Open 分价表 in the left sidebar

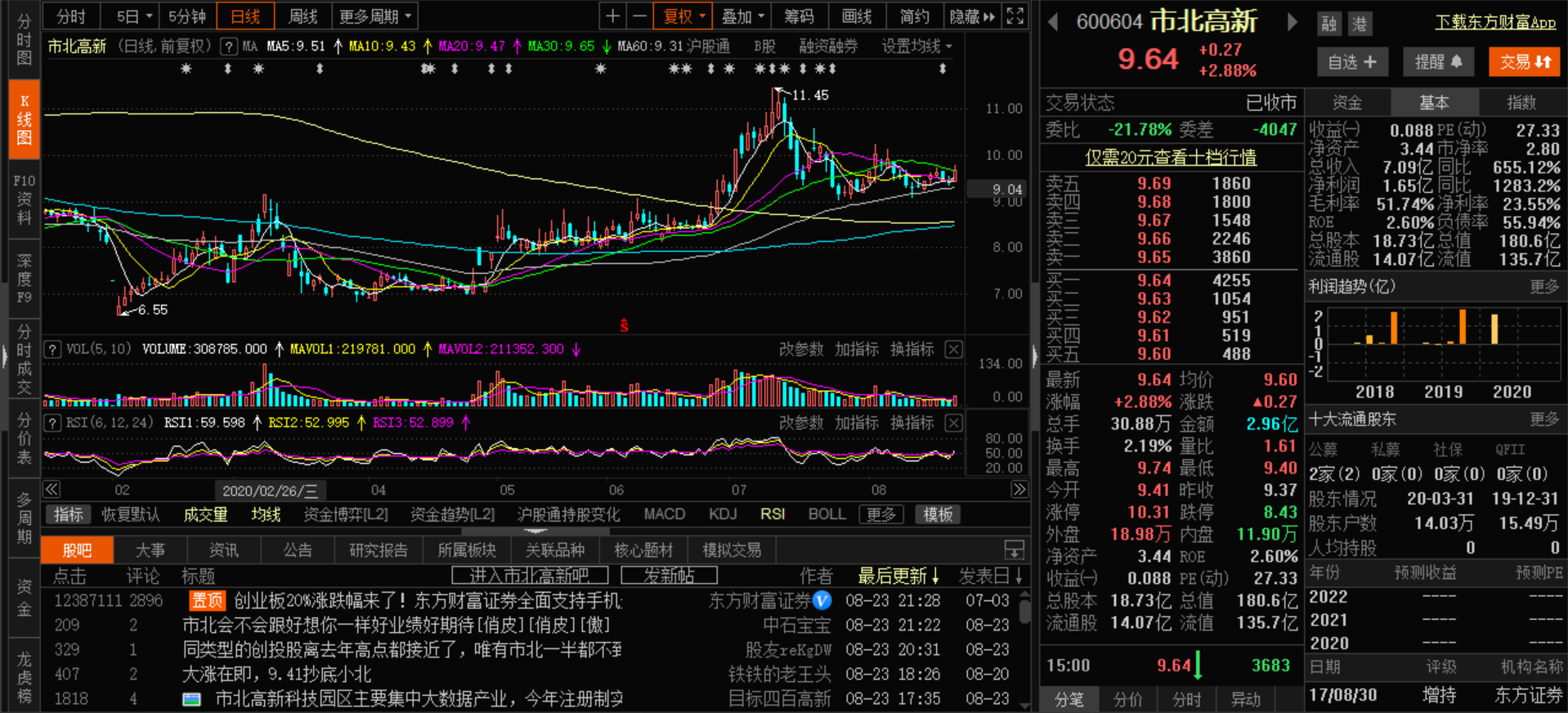pyautogui.click(x=25, y=438)
